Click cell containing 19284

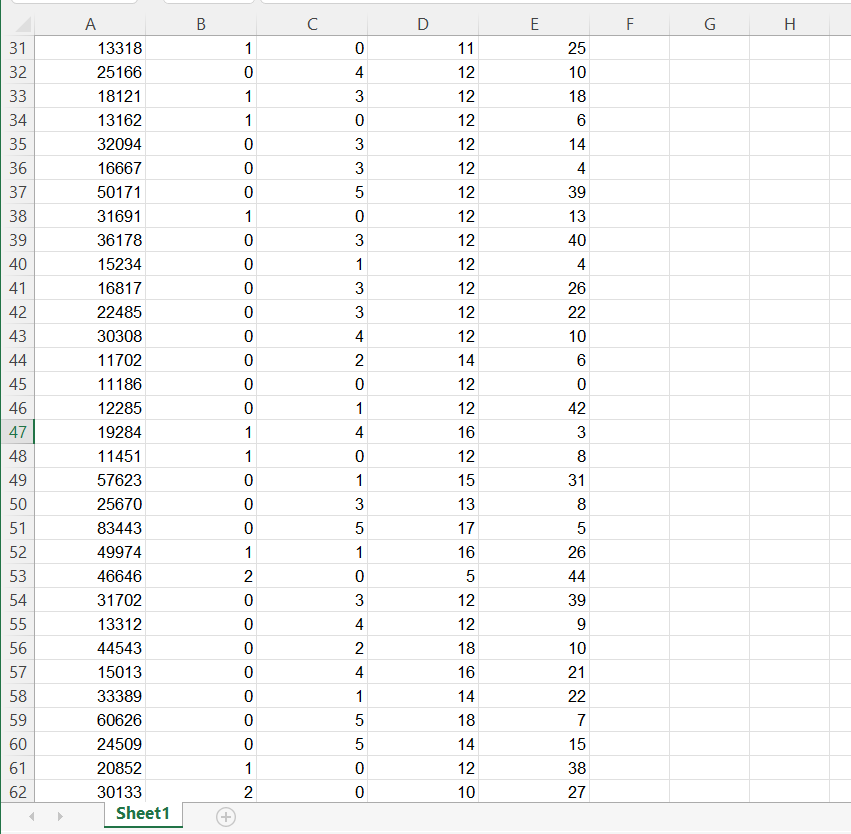(x=90, y=432)
